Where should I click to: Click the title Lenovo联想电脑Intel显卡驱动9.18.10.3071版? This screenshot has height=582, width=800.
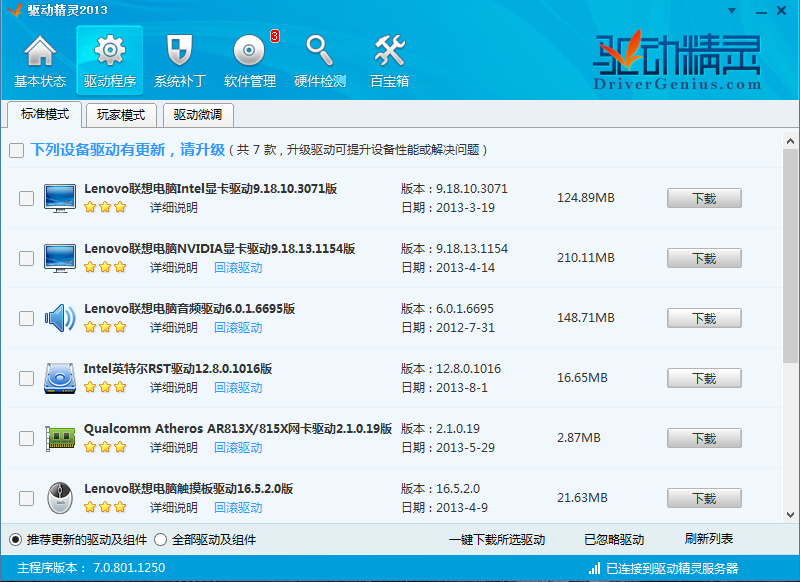tap(210, 189)
